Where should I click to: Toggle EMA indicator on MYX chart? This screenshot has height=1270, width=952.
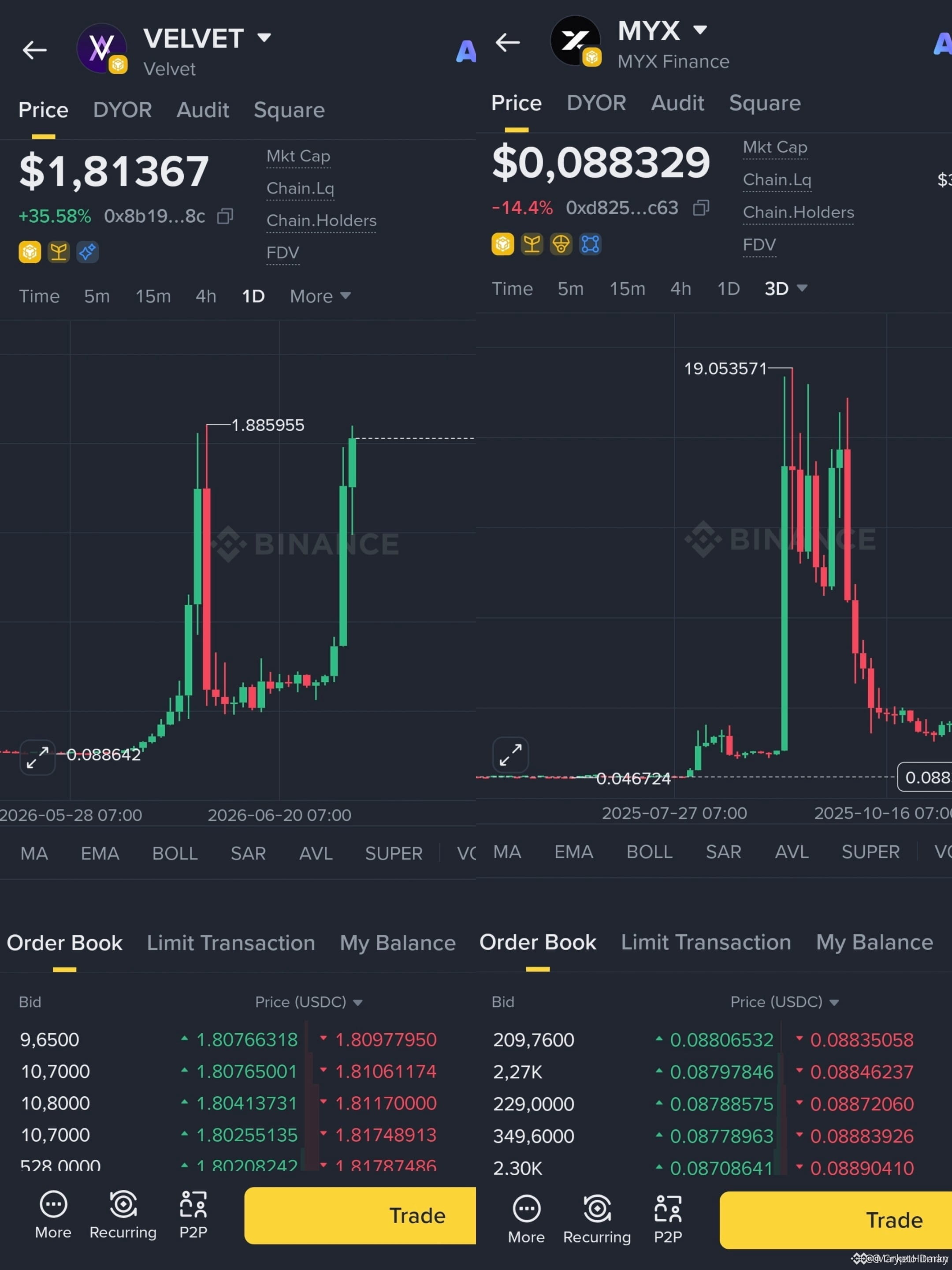tap(574, 852)
